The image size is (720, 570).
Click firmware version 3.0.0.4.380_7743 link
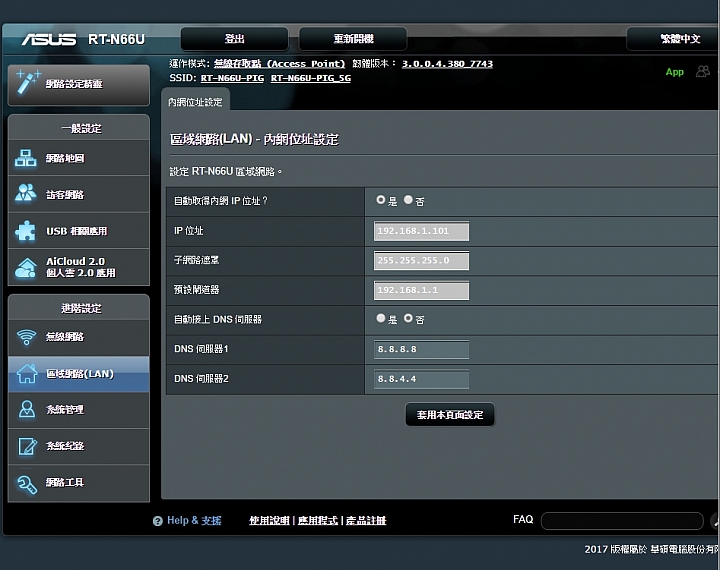(447, 64)
